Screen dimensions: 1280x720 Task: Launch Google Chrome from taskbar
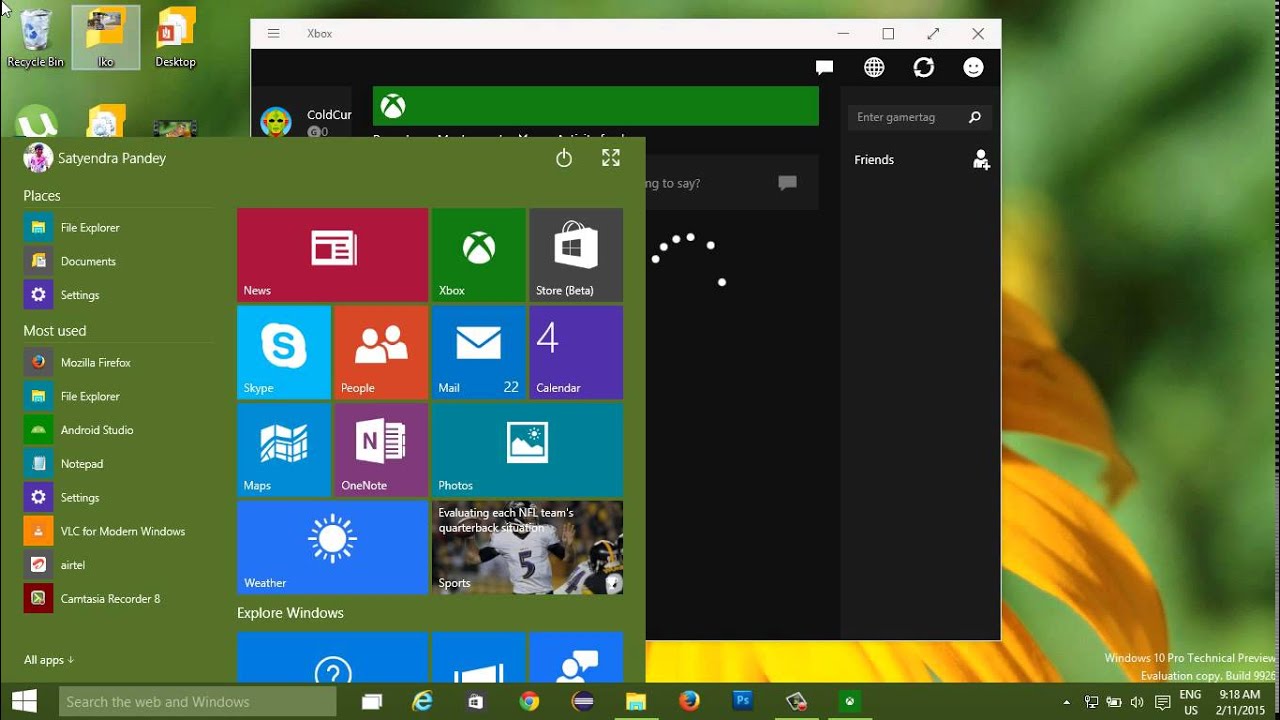pos(530,702)
